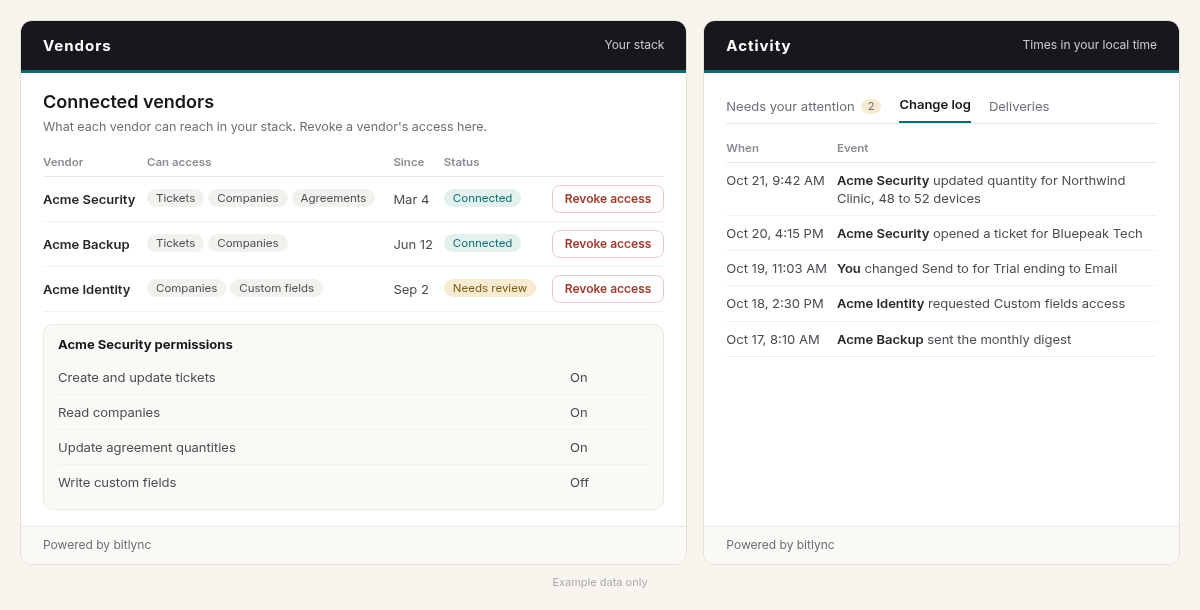1200x610 pixels.
Task: Click the monthly digest event from Acme Backup
Action: (941, 339)
